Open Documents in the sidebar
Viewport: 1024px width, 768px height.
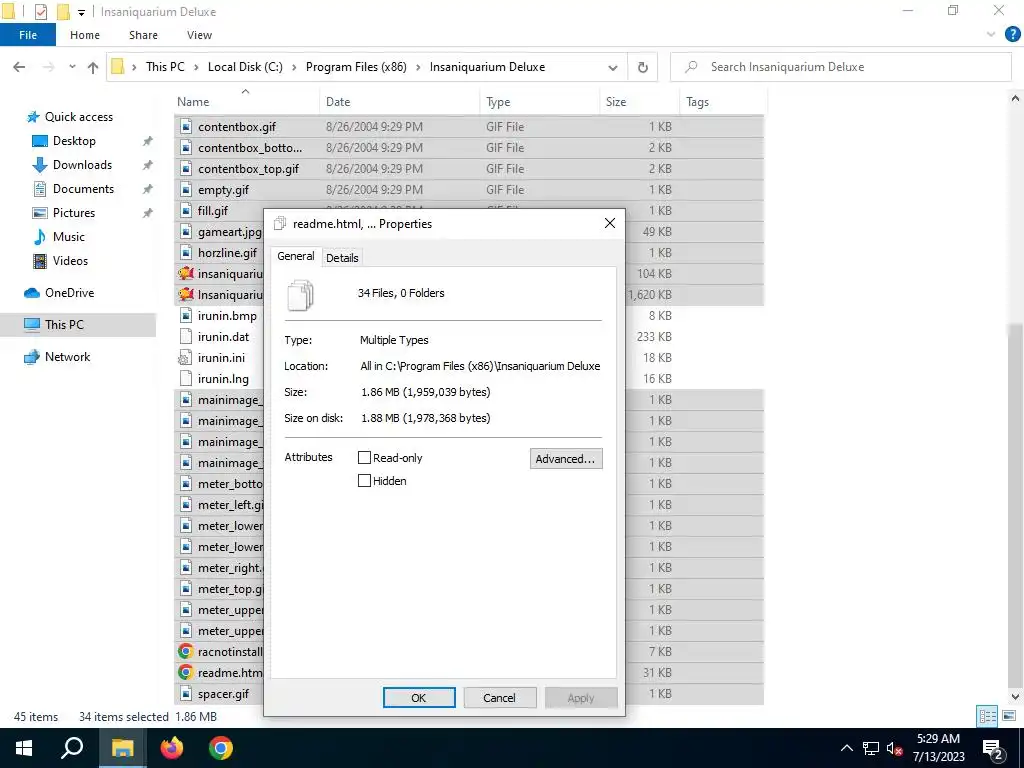[83, 189]
